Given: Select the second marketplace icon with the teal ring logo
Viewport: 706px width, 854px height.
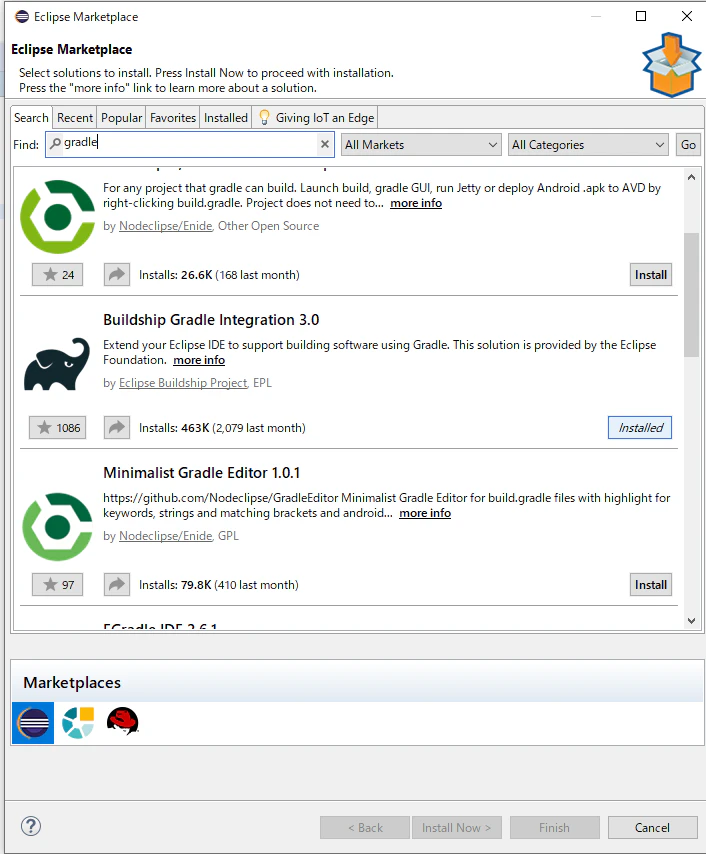Looking at the screenshot, I should [x=78, y=723].
